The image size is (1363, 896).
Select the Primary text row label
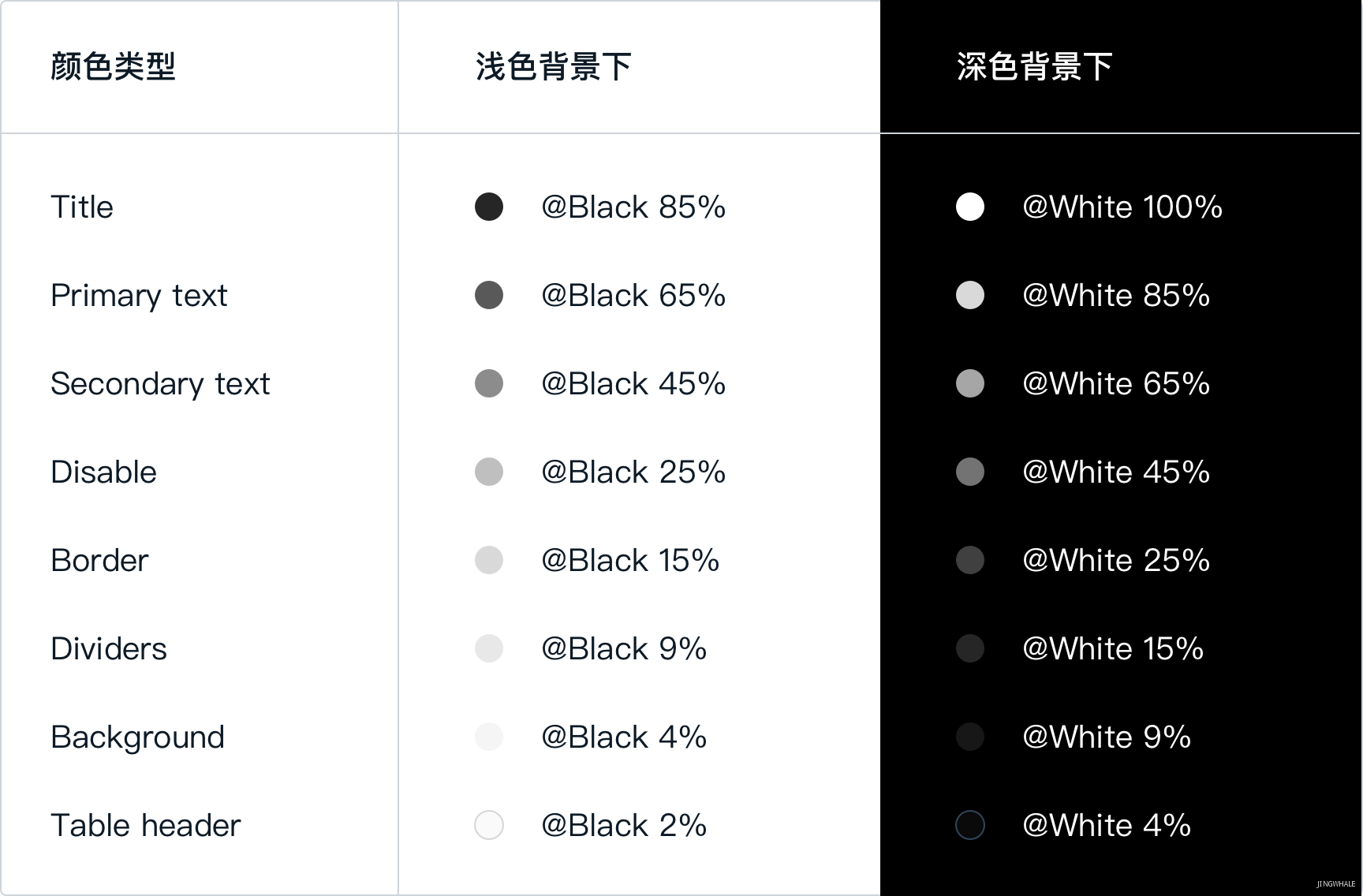click(x=139, y=296)
